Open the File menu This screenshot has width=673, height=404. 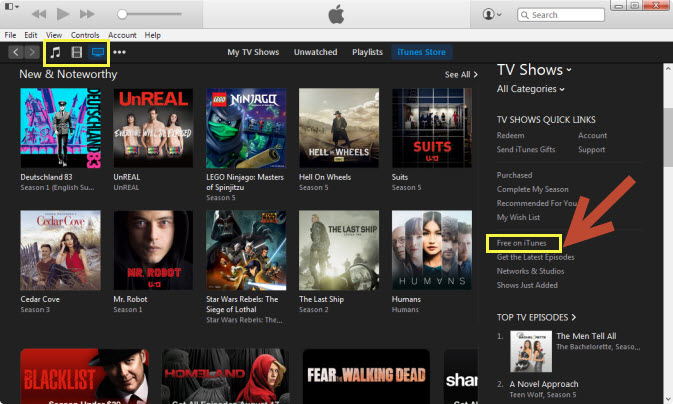10,35
